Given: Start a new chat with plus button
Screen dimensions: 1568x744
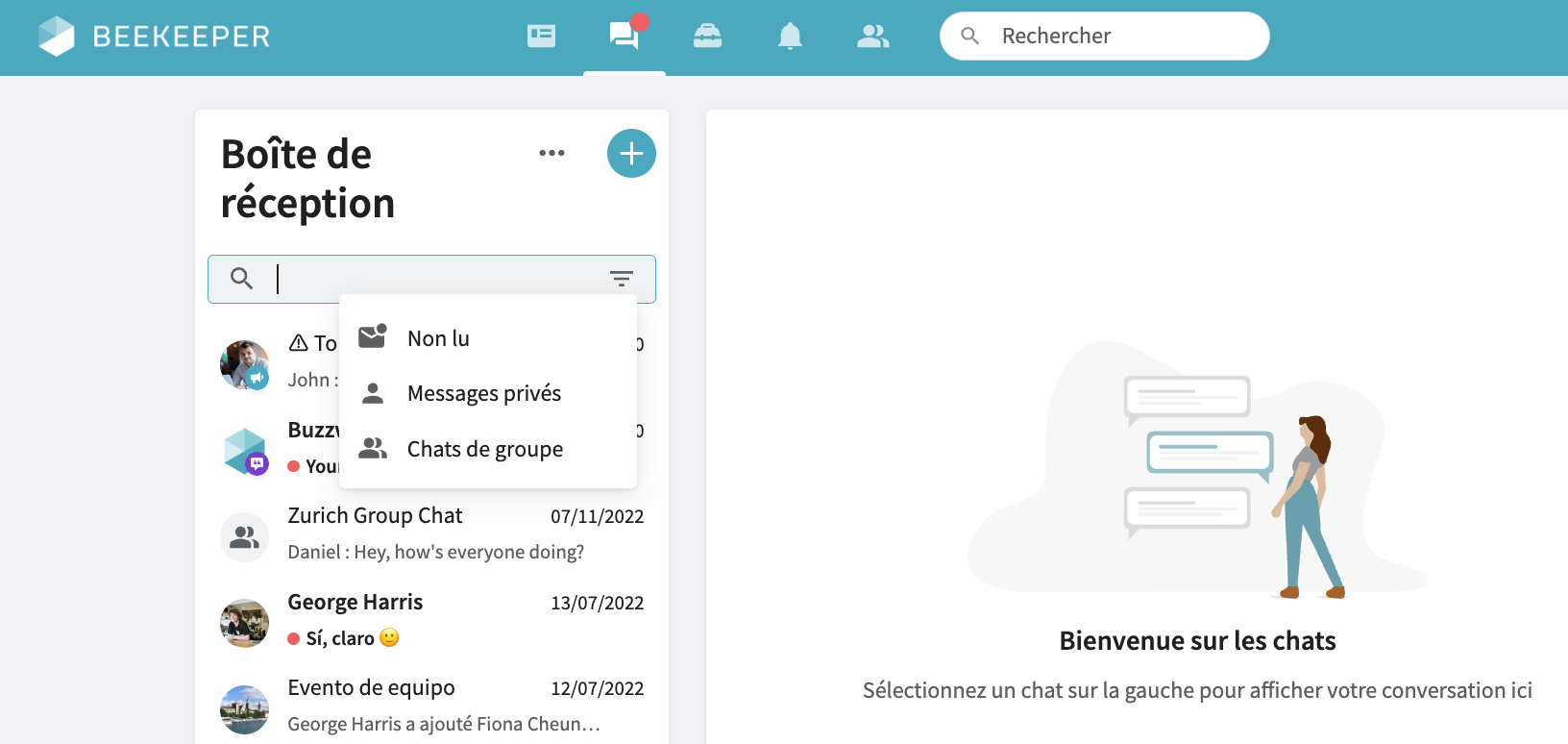Looking at the screenshot, I should point(631,154).
